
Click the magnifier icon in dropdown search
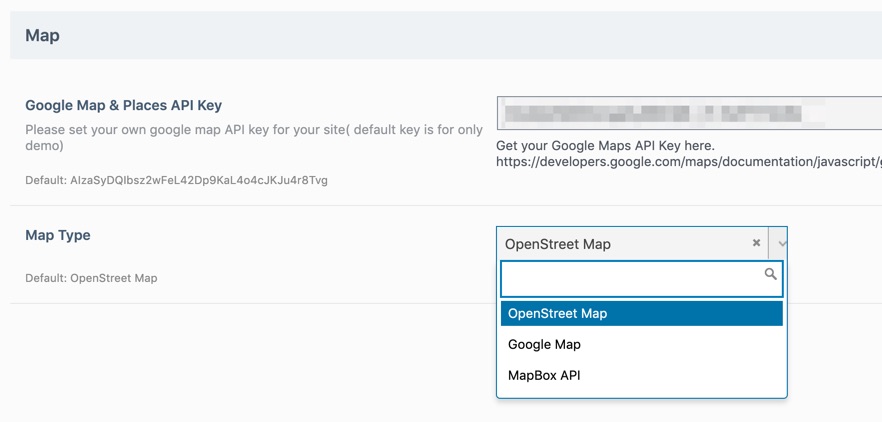[x=771, y=274]
